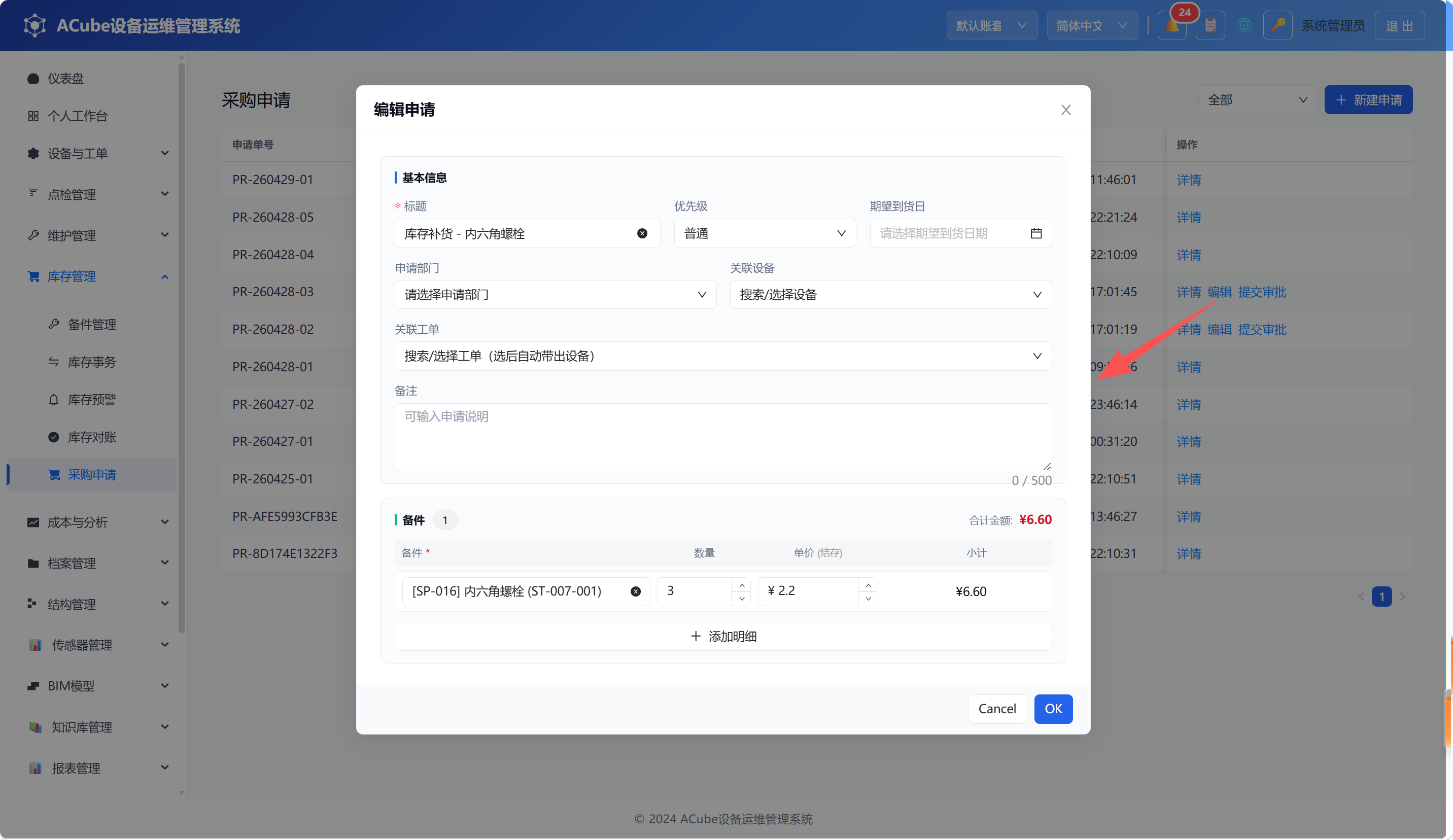Screen dimensions: 1453x840
Task: Click 新建申请 button
Action: [1368, 100]
